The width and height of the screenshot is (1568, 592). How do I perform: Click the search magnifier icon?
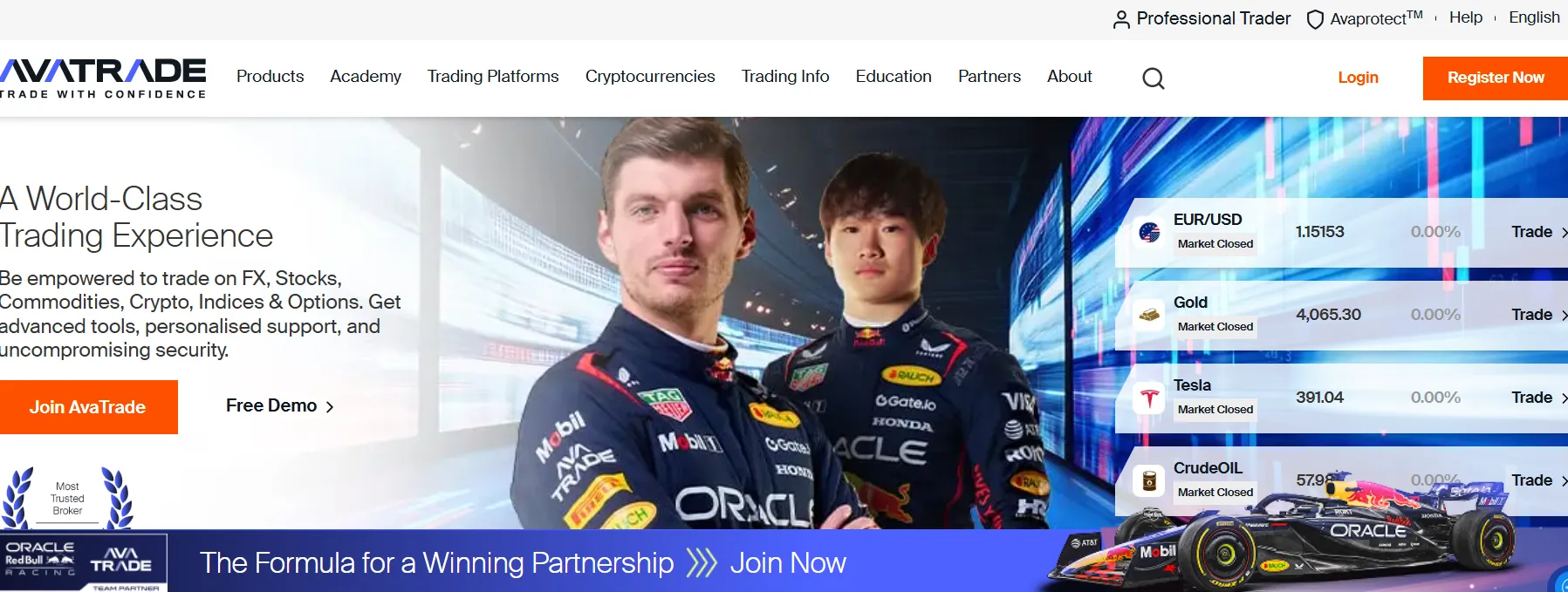pyautogui.click(x=1154, y=78)
